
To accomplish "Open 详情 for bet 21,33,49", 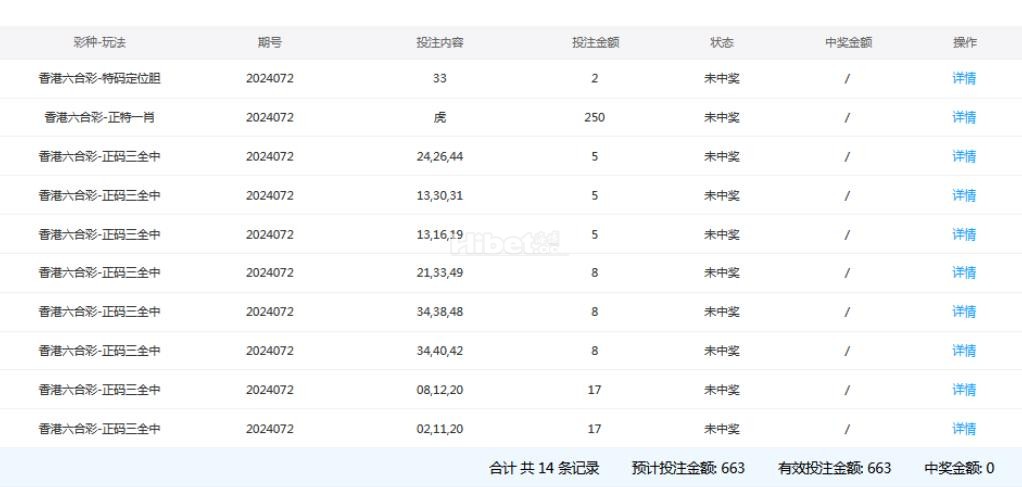I will (x=964, y=273).
